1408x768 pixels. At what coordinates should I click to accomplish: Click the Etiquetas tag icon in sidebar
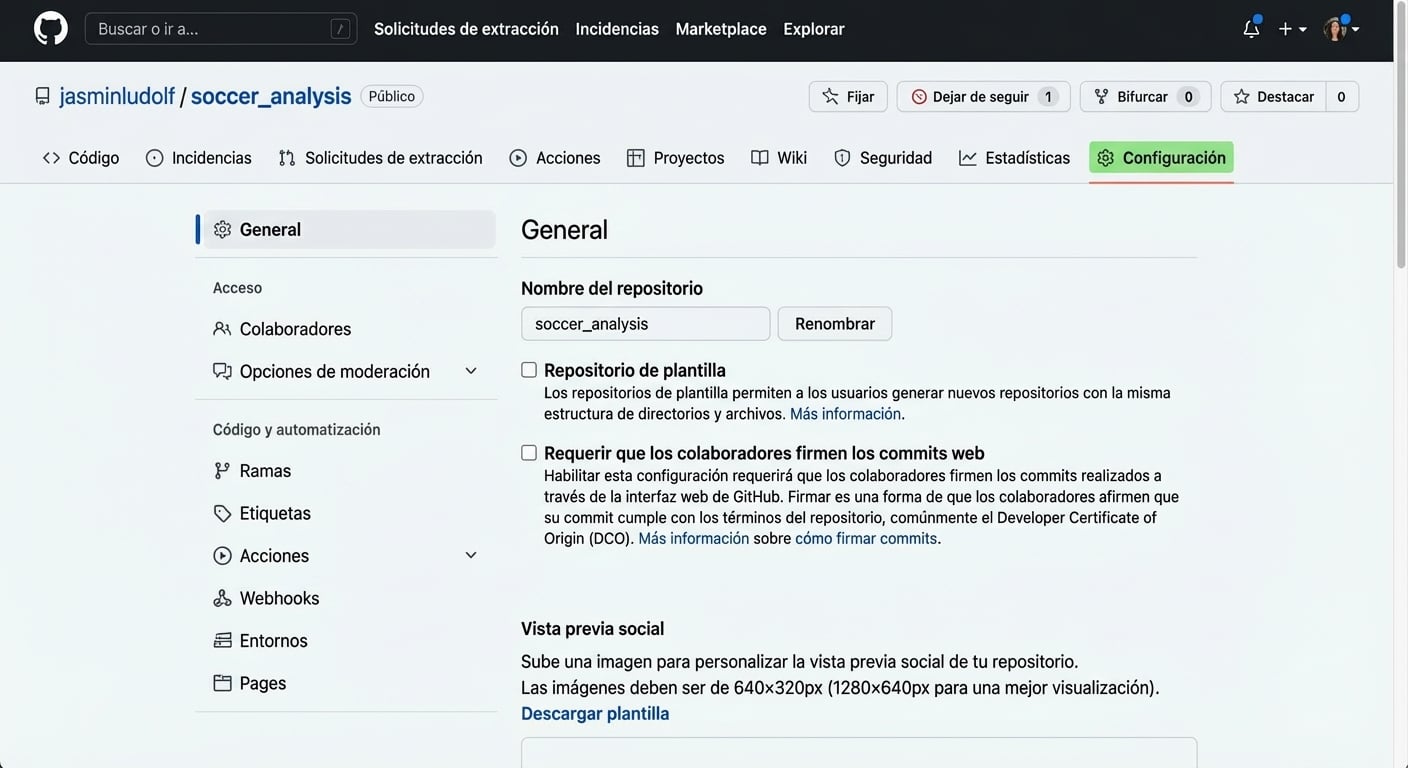(x=222, y=513)
